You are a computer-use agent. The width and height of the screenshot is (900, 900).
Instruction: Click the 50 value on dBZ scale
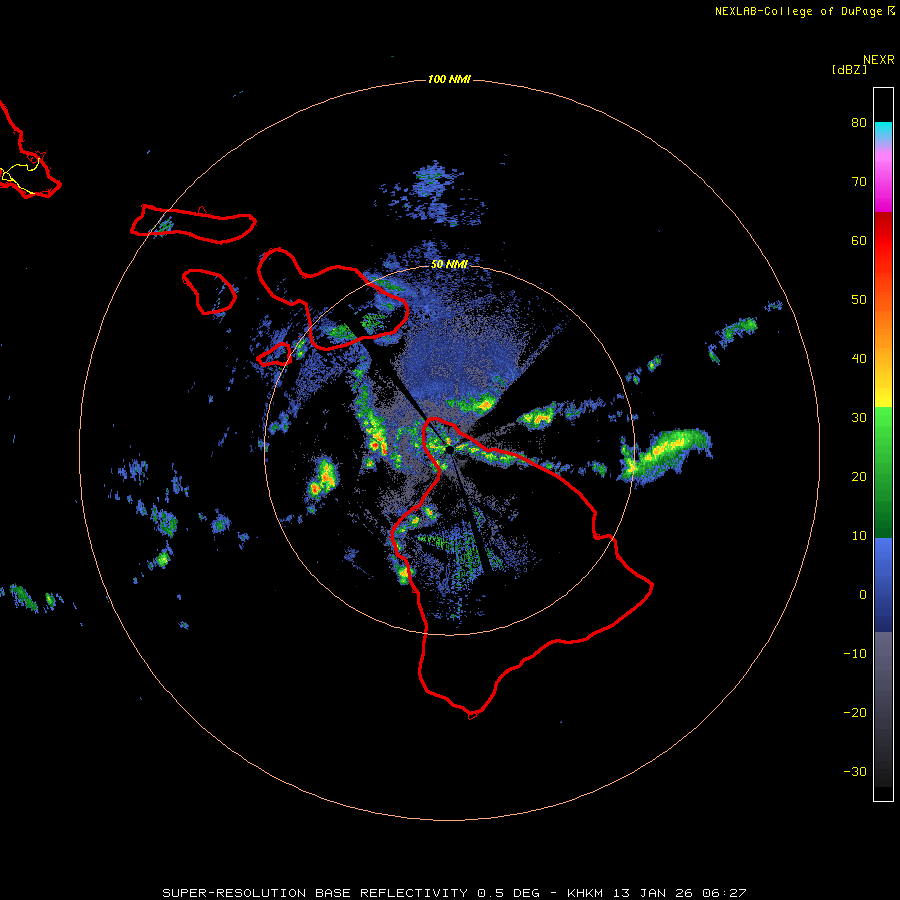859,300
